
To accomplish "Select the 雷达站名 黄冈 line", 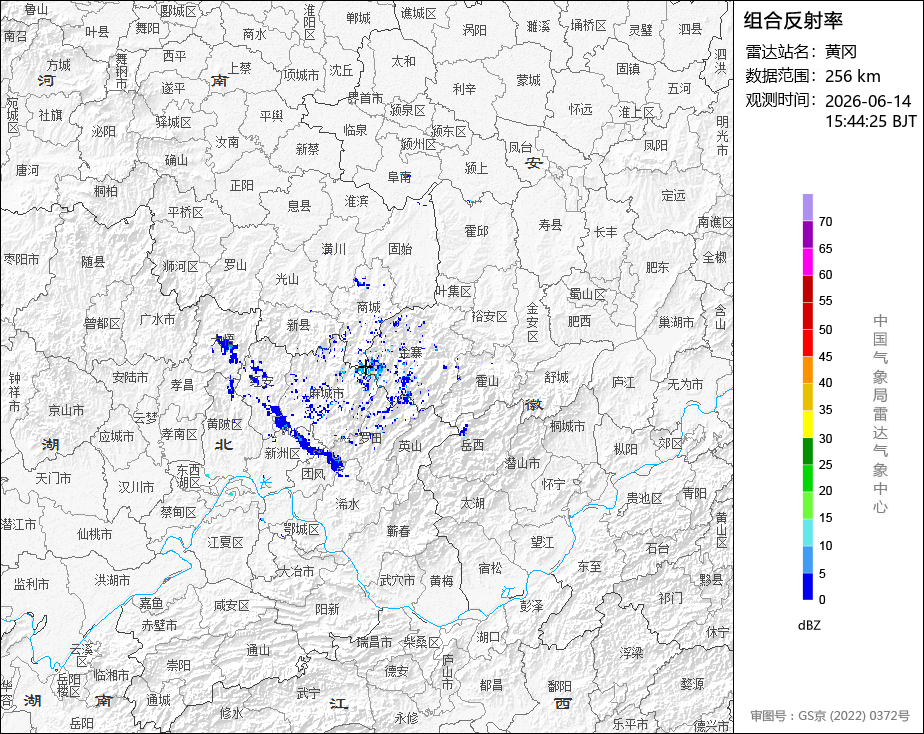I will pos(801,52).
